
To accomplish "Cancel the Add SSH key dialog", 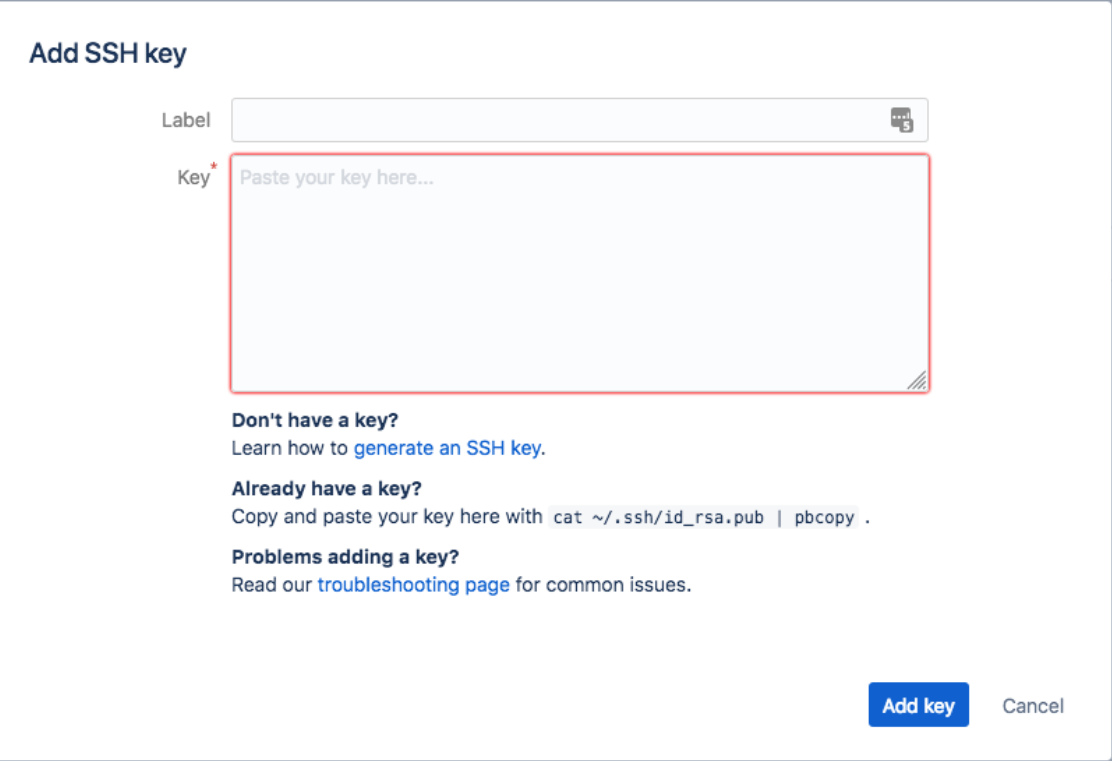I will [1033, 706].
